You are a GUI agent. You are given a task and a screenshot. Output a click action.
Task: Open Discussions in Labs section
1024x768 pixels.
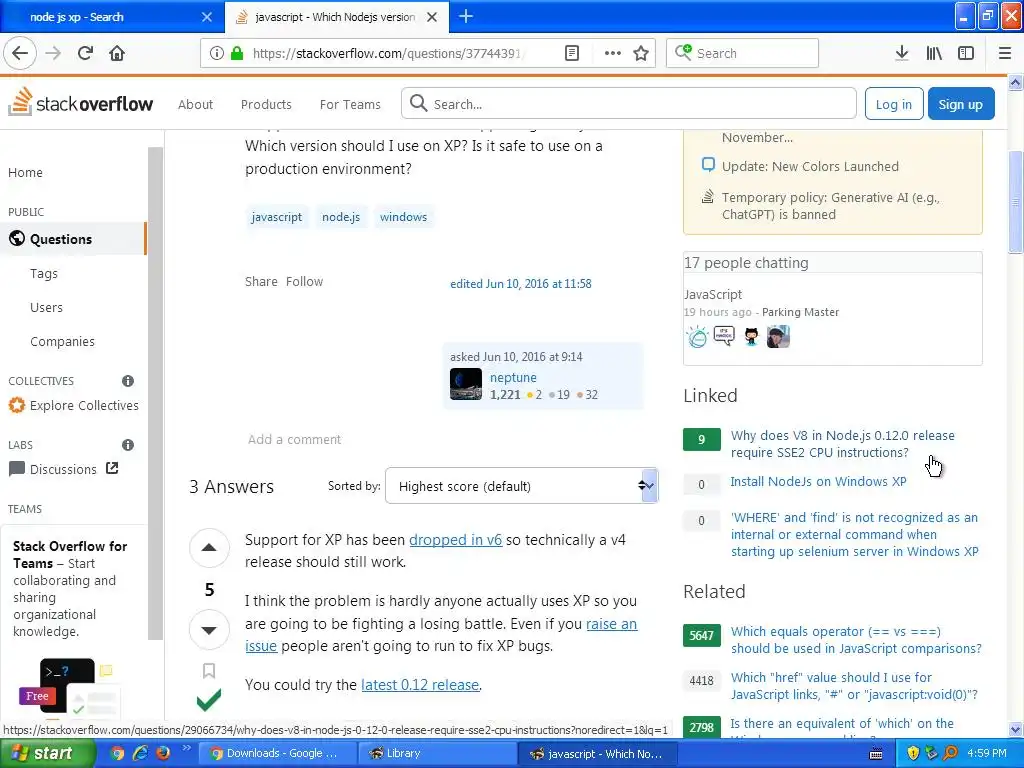click(x=63, y=469)
